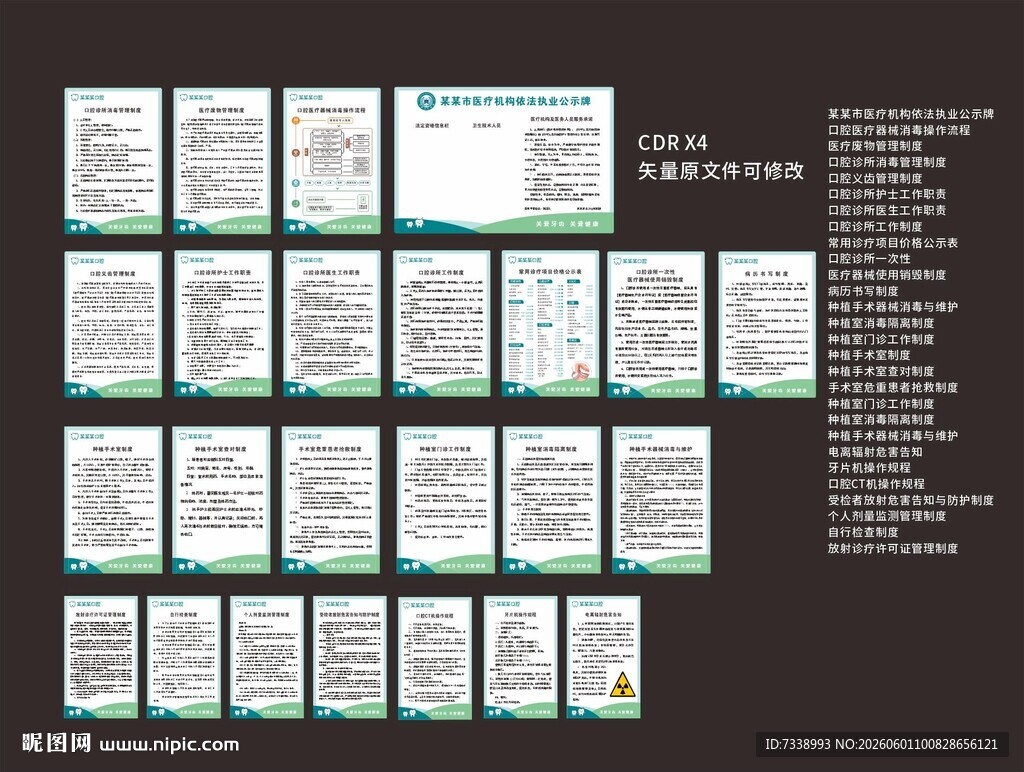Select the 口腔医疗器械消毒操作流程 flowchart poster
The width and height of the screenshot is (1024, 772).
tap(332, 161)
